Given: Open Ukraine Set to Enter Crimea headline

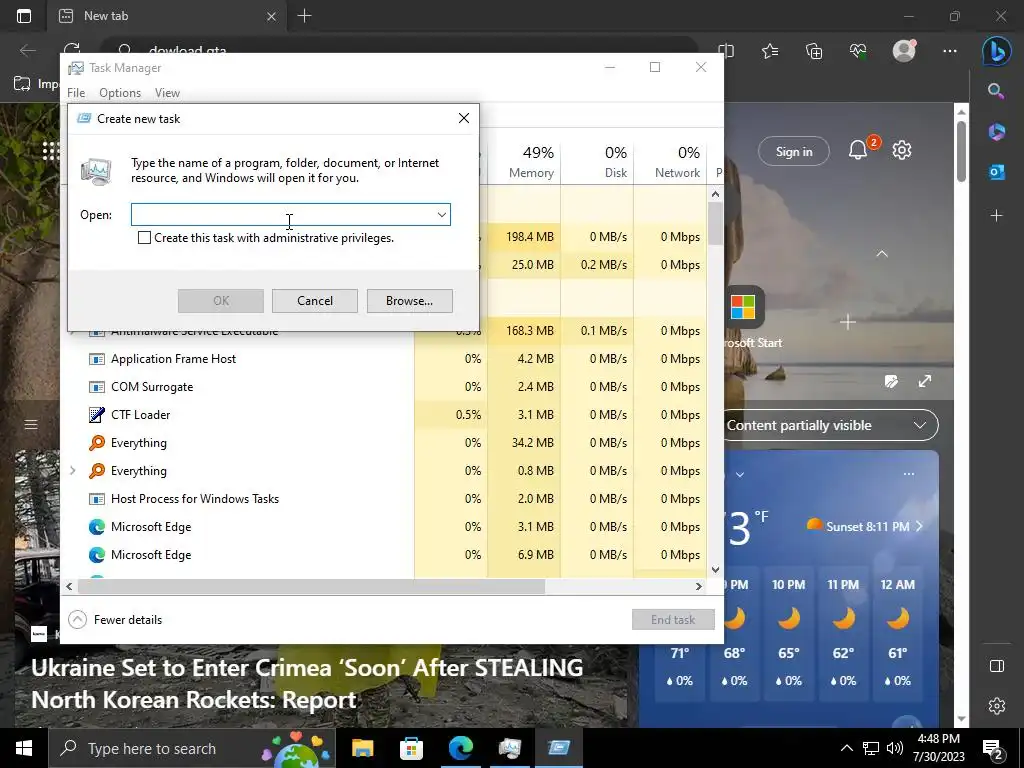Looking at the screenshot, I should 307,684.
